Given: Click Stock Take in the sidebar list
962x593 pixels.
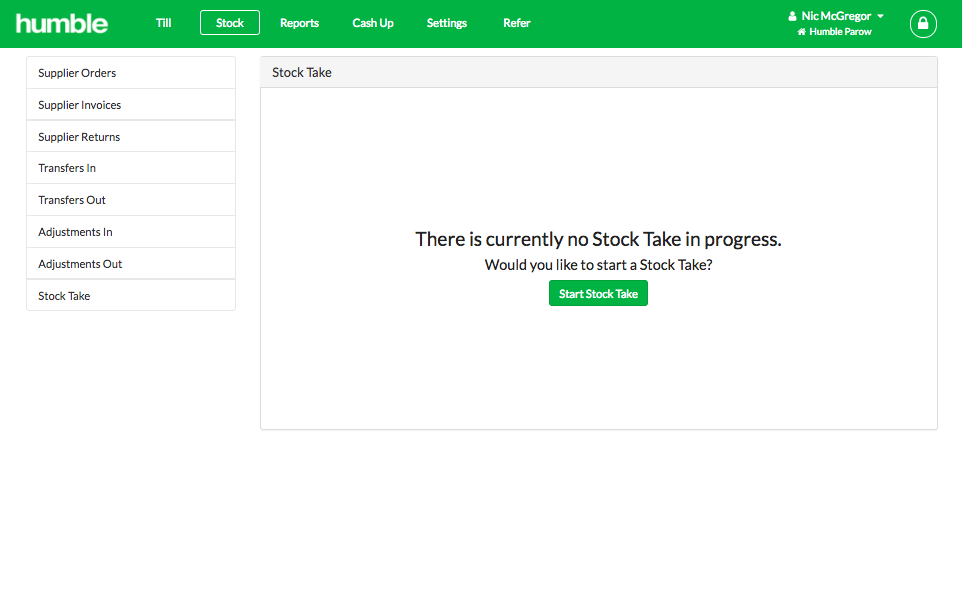Looking at the screenshot, I should click(x=131, y=295).
